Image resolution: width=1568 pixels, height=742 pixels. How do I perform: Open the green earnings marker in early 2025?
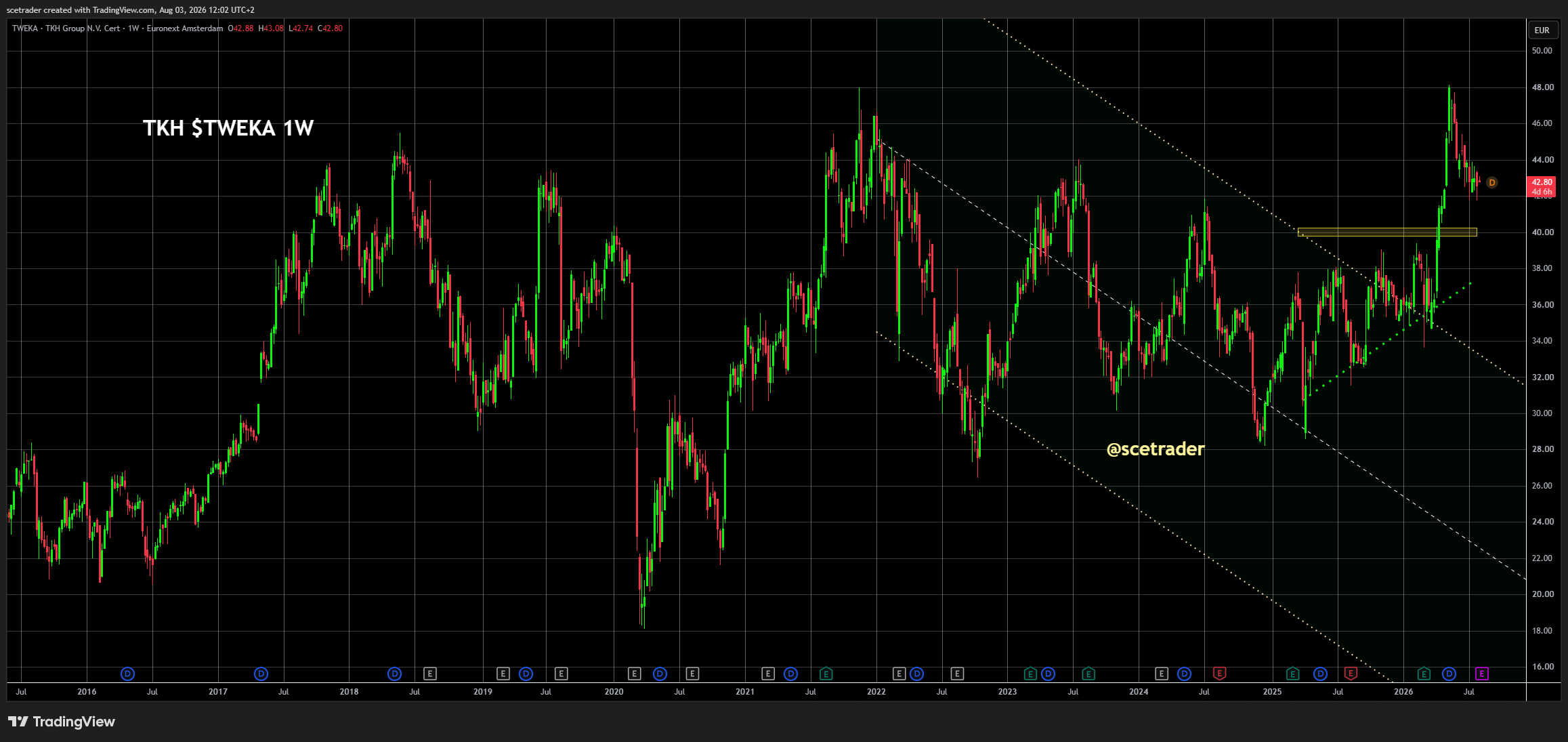click(1292, 674)
